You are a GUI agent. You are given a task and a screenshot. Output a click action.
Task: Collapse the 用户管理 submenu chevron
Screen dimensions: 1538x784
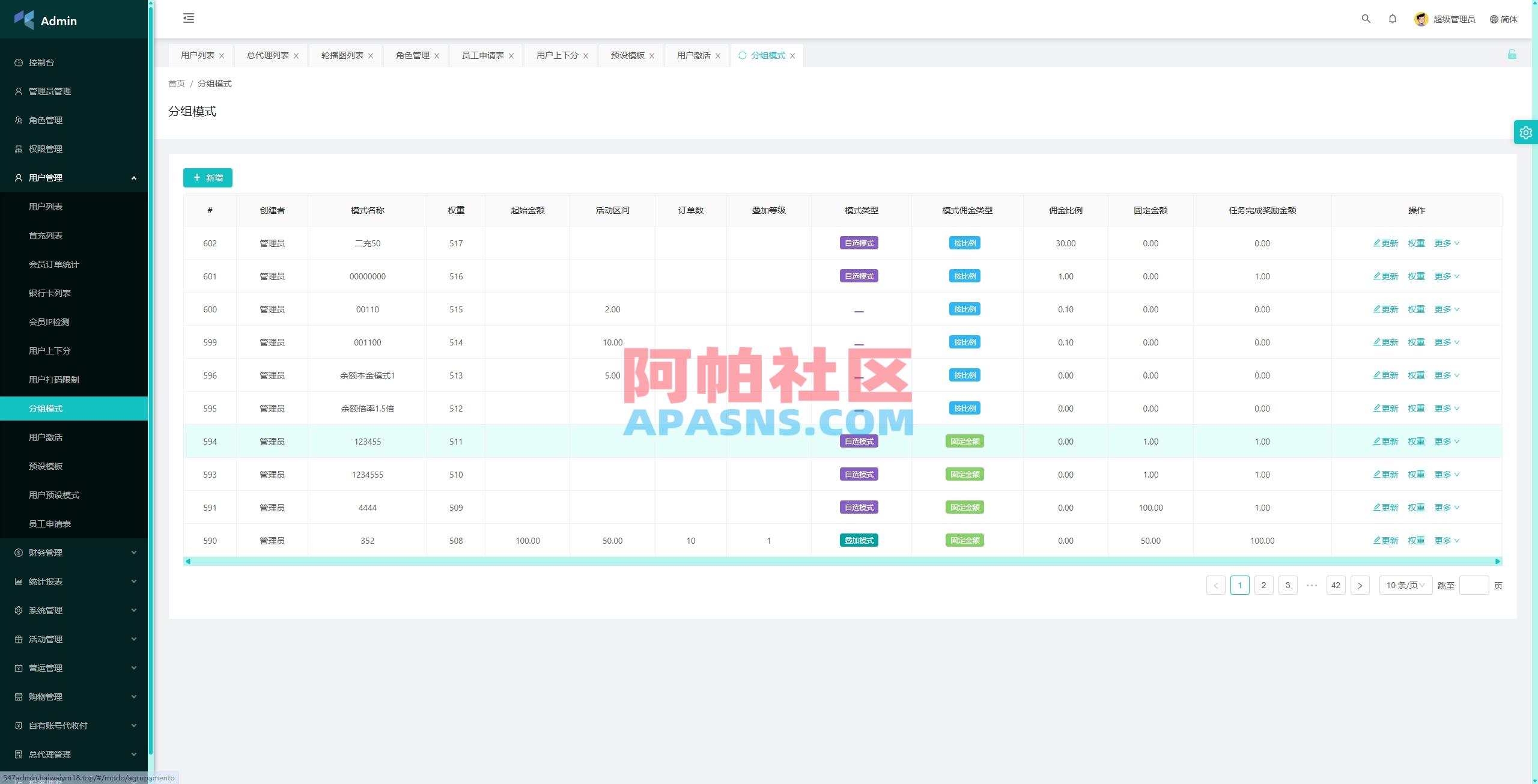click(134, 178)
